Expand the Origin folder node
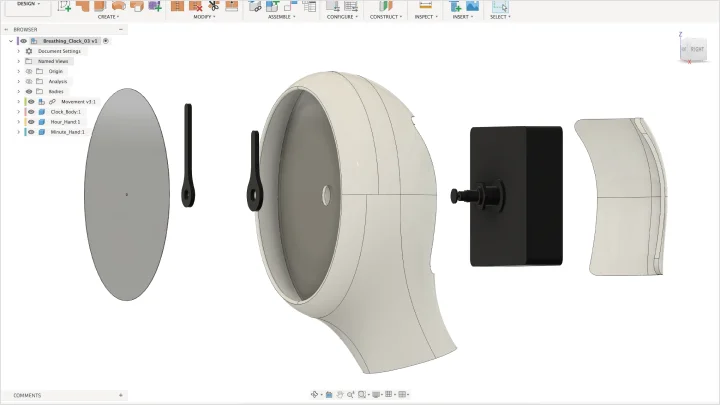The width and height of the screenshot is (720, 405). (19, 71)
